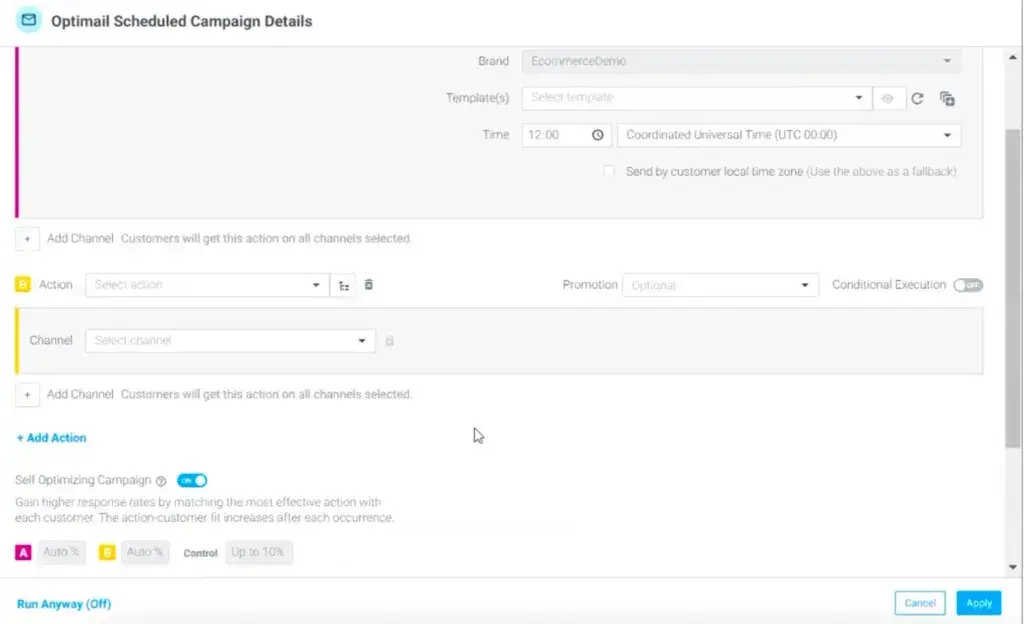The width and height of the screenshot is (1024, 624).
Task: Click the Cancel button
Action: point(919,603)
